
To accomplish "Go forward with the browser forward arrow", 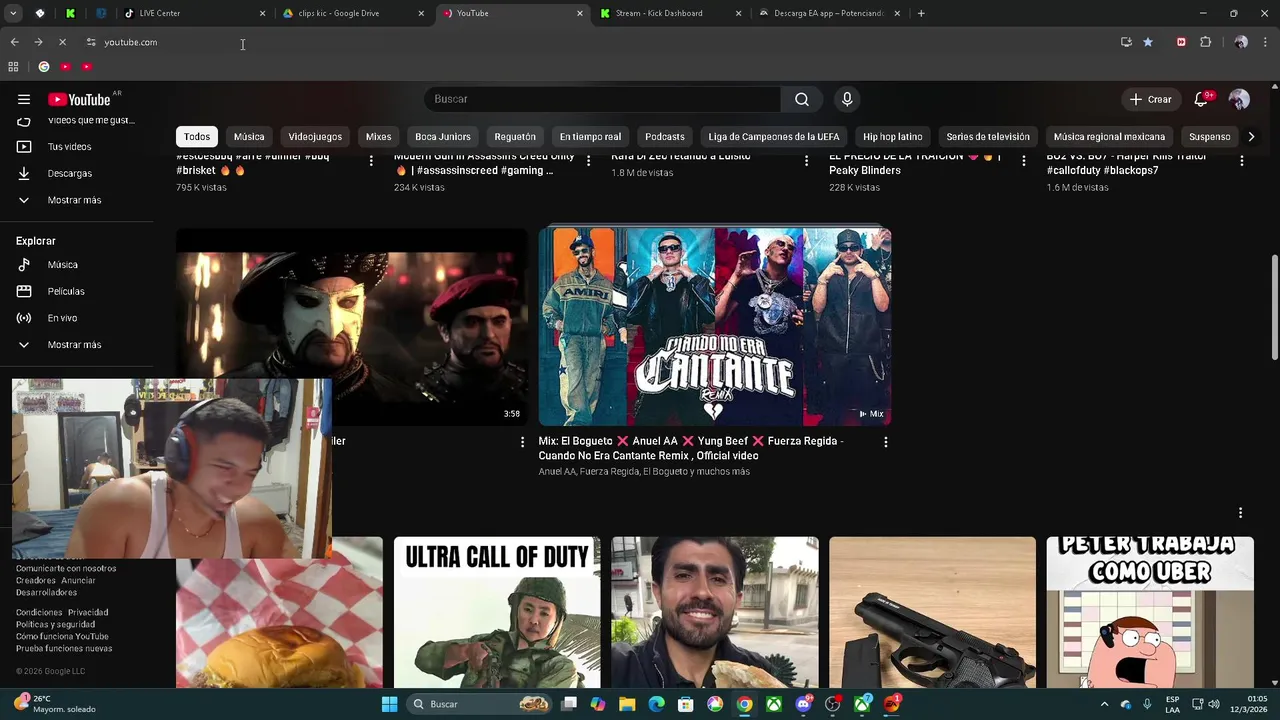I will tap(38, 42).
